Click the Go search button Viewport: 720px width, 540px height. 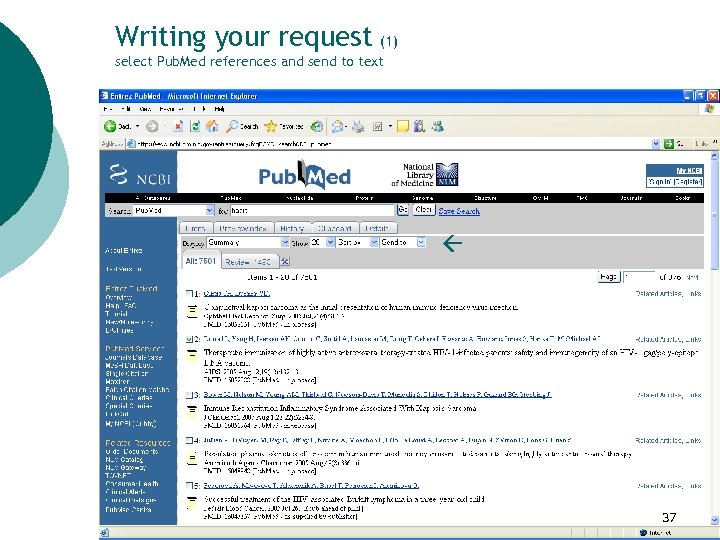point(403,210)
